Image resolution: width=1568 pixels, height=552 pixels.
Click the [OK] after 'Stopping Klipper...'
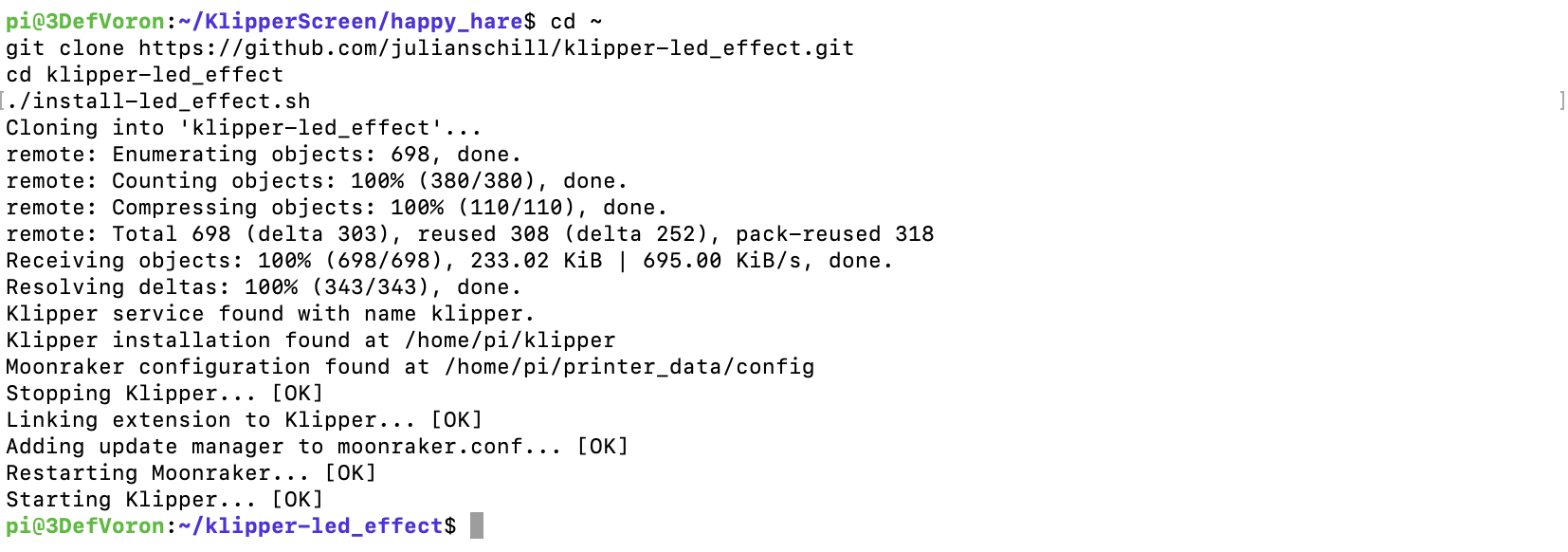tap(298, 394)
